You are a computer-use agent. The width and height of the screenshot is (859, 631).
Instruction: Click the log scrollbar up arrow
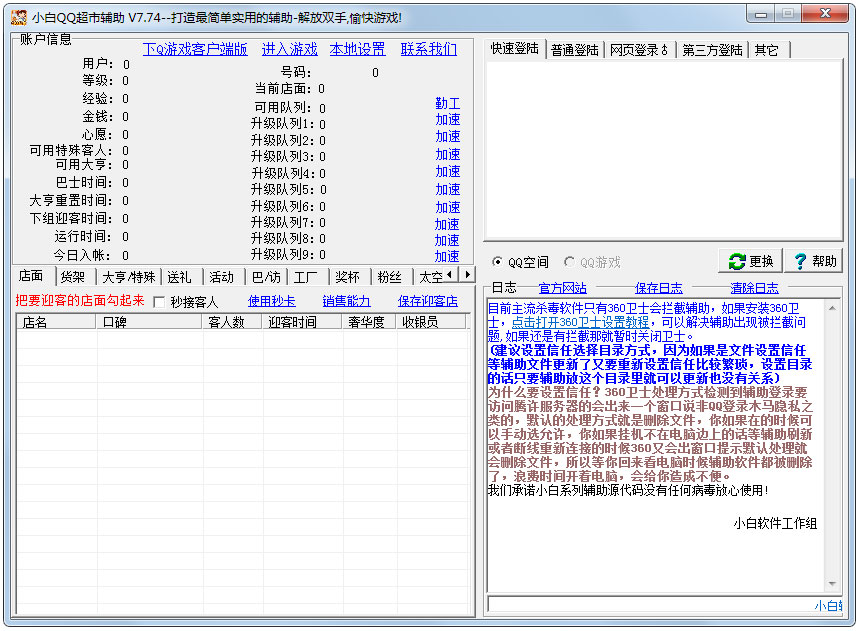tap(832, 308)
